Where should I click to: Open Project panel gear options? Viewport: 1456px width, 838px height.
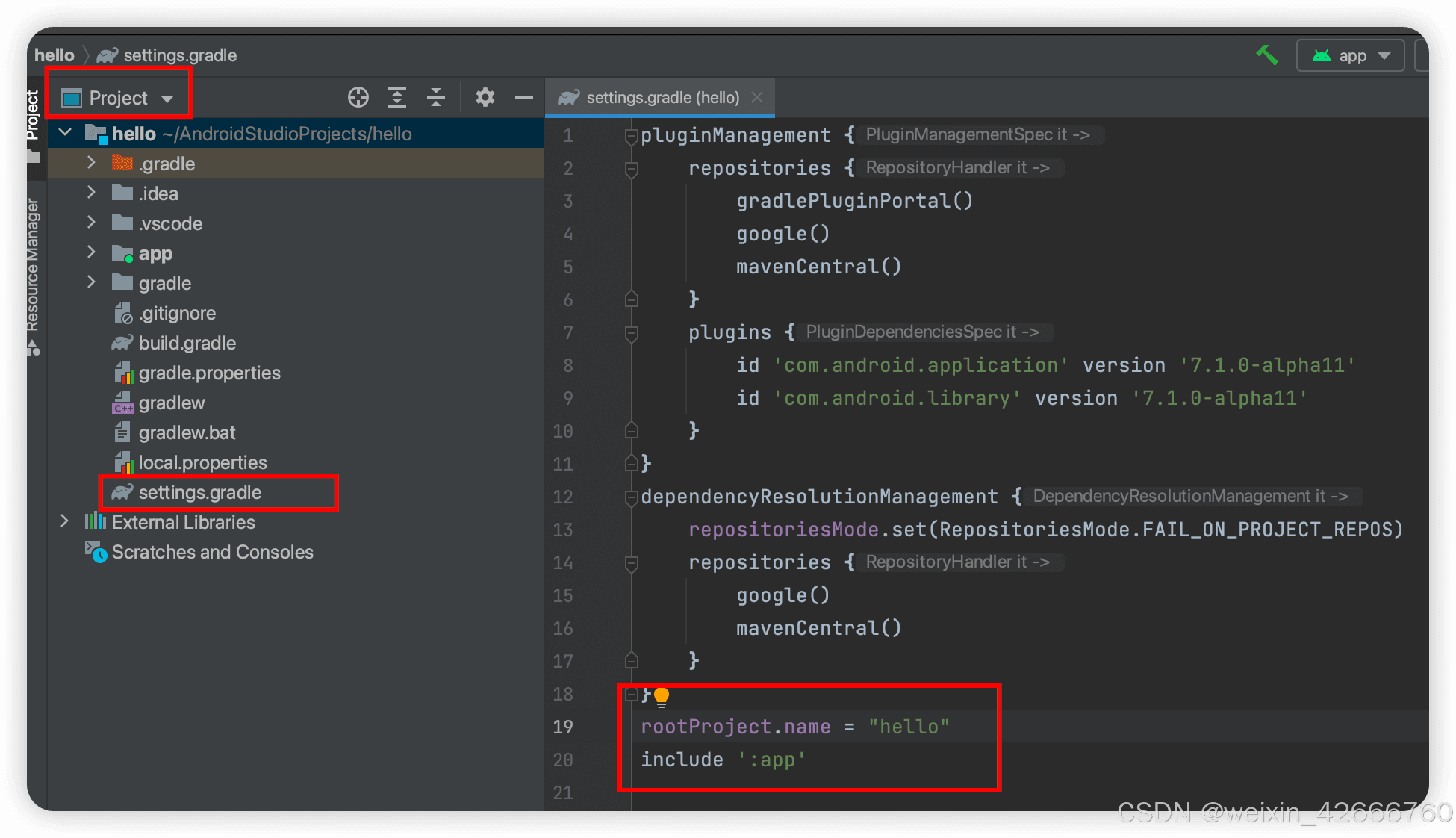(x=485, y=97)
